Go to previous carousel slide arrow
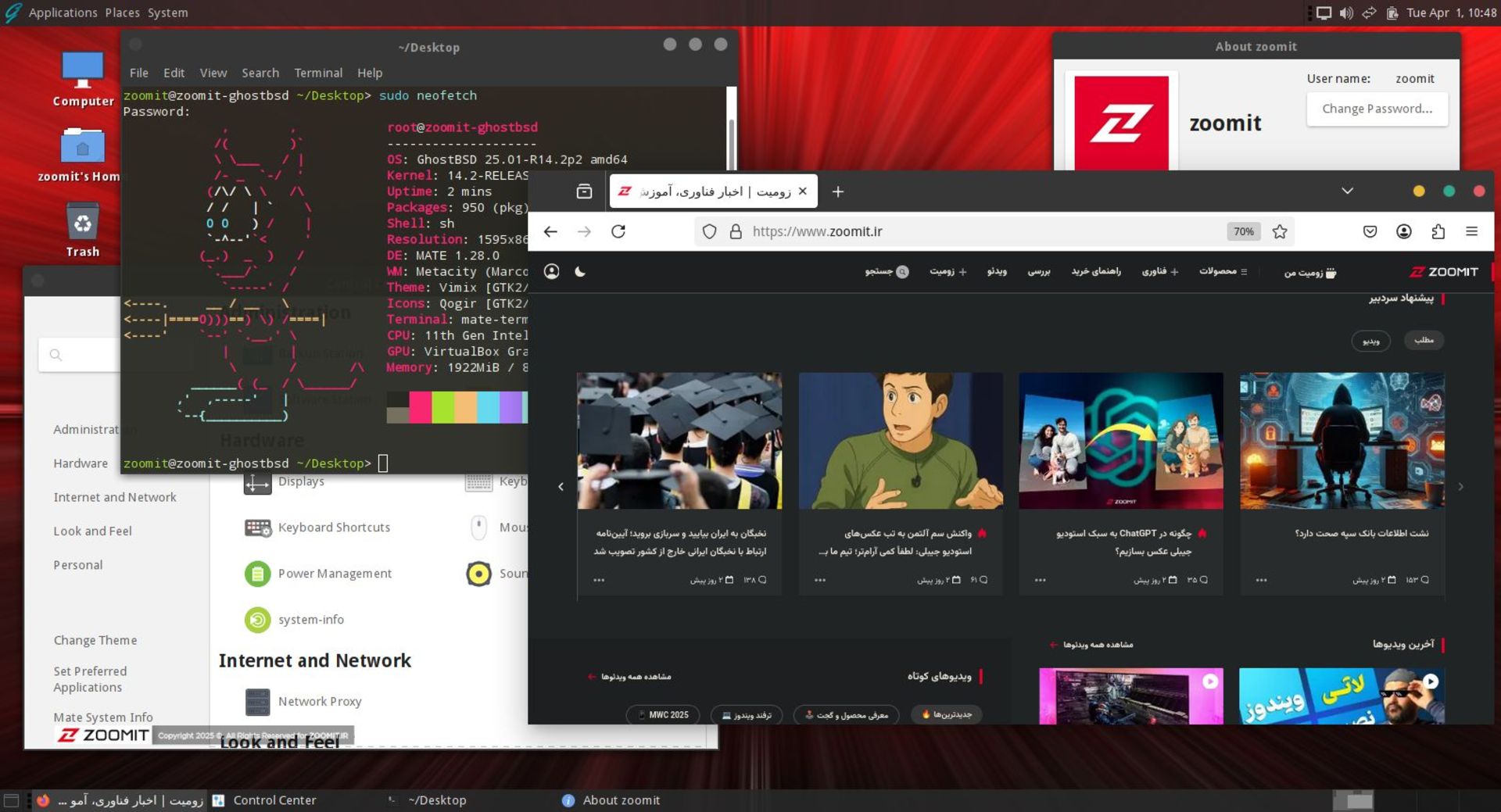1501x812 pixels. tap(561, 486)
